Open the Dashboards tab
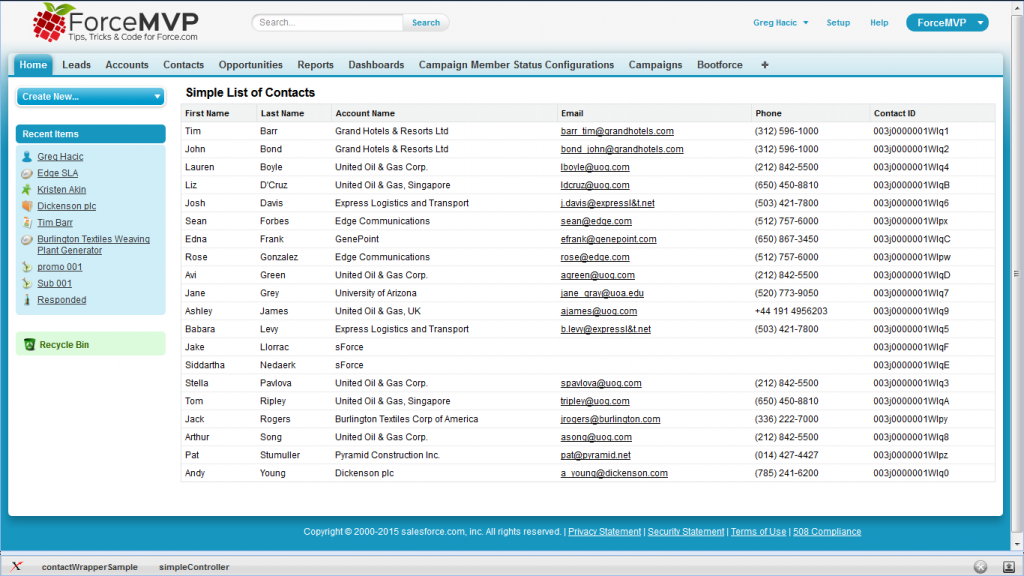This screenshot has width=1024, height=576. 376,65
